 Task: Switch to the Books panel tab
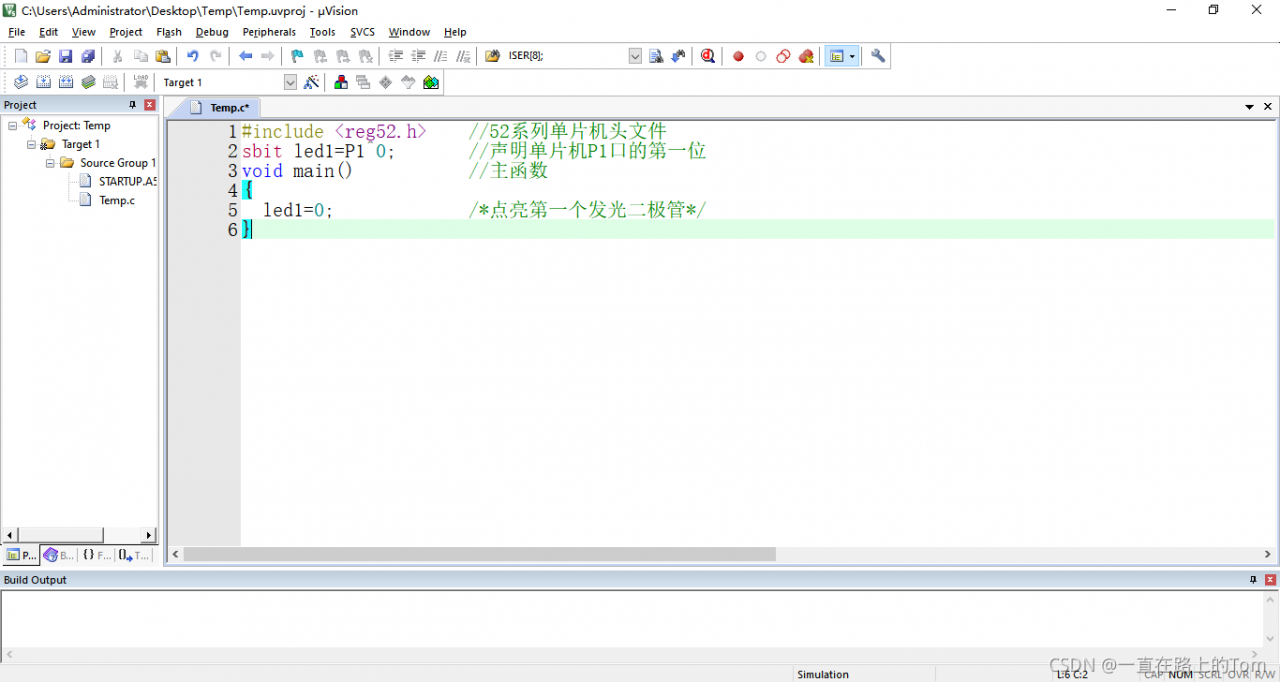pyautogui.click(x=59, y=554)
